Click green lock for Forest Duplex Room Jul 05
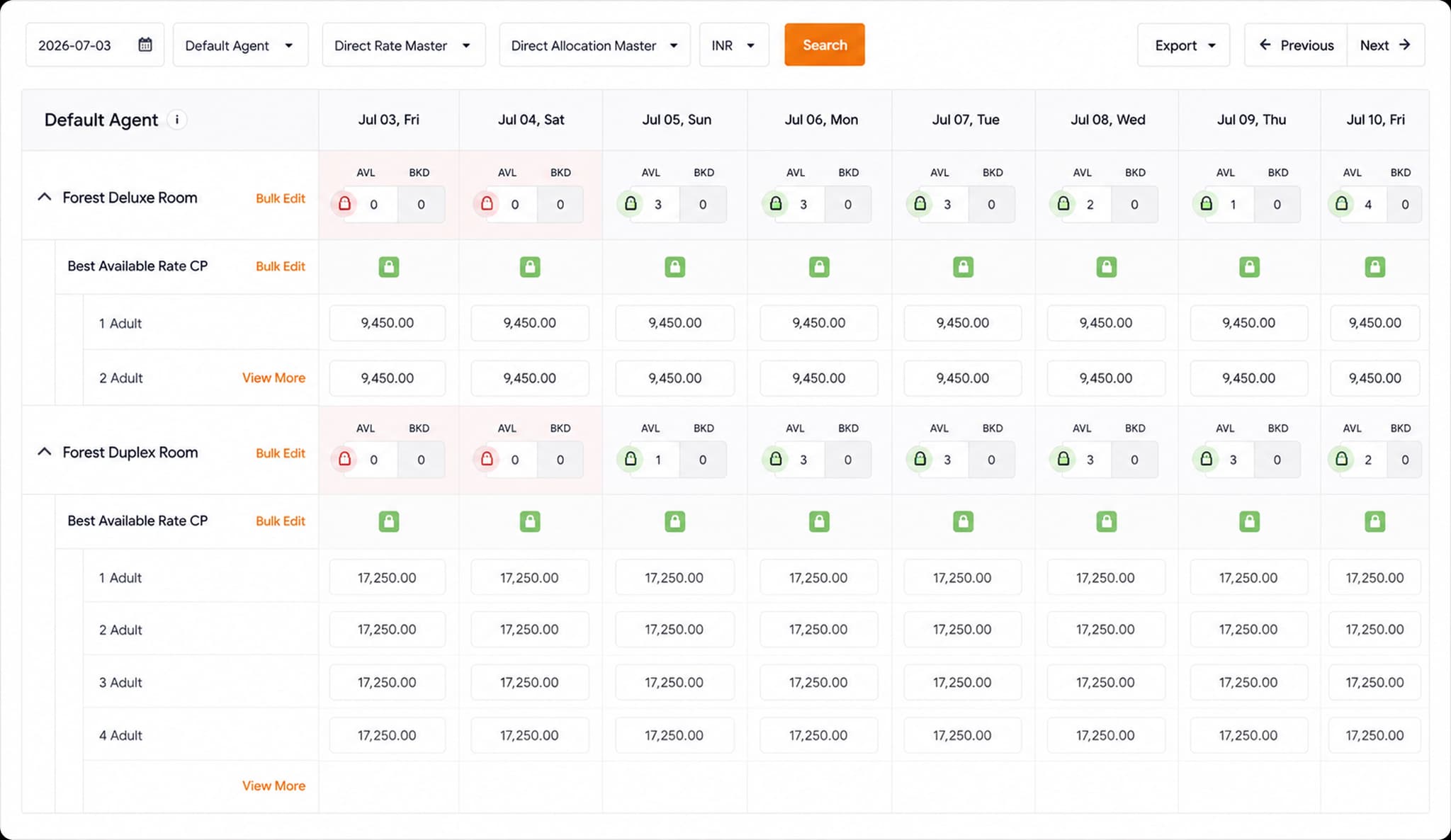 point(631,459)
